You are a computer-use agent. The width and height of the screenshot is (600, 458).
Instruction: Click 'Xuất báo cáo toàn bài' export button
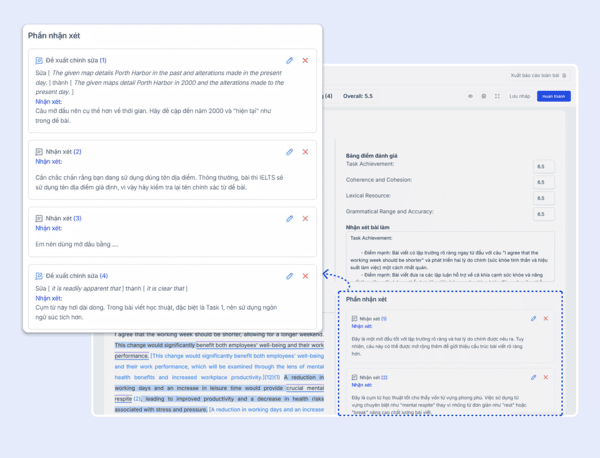click(x=537, y=75)
